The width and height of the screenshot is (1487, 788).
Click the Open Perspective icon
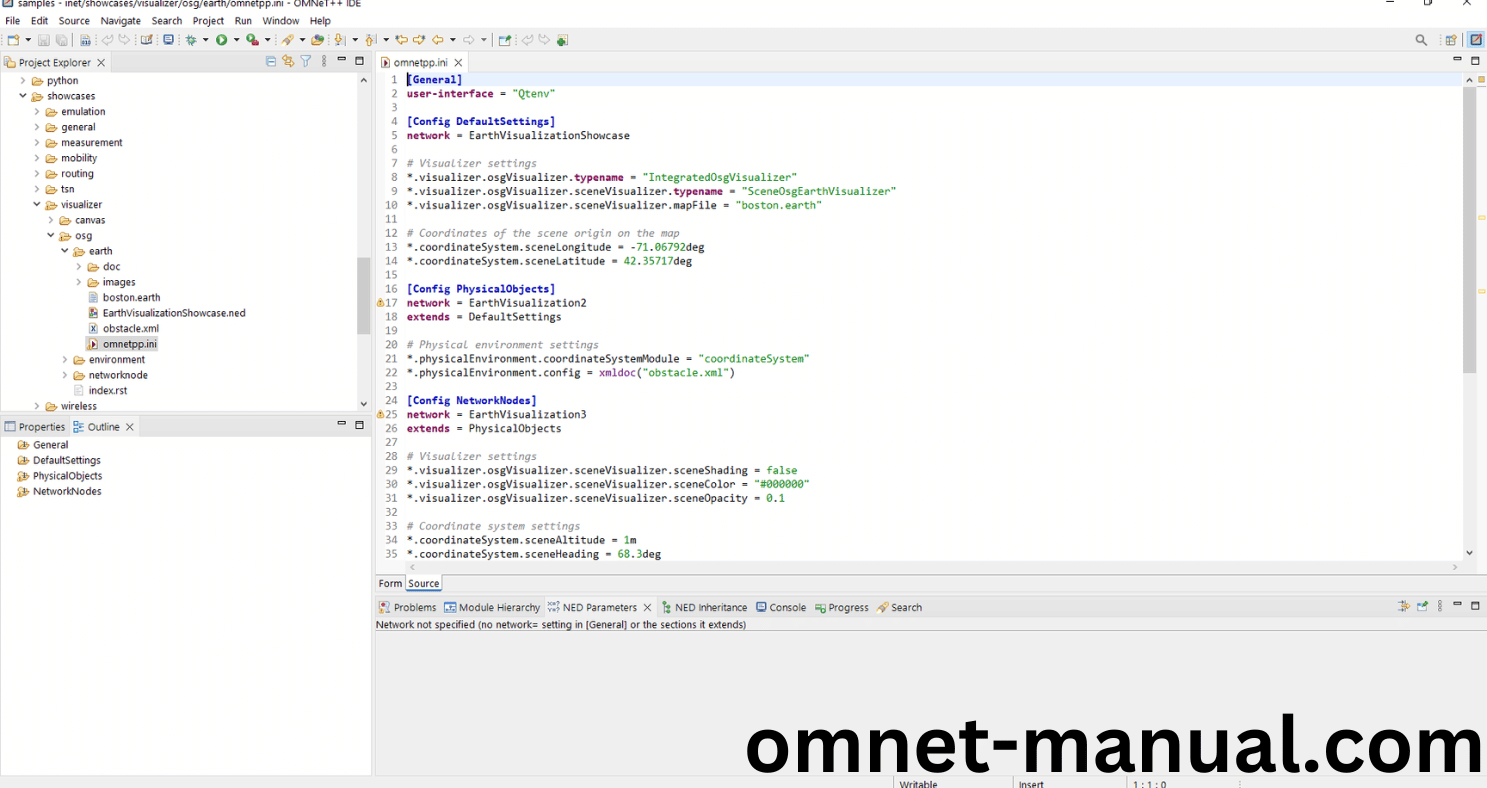click(x=1450, y=40)
